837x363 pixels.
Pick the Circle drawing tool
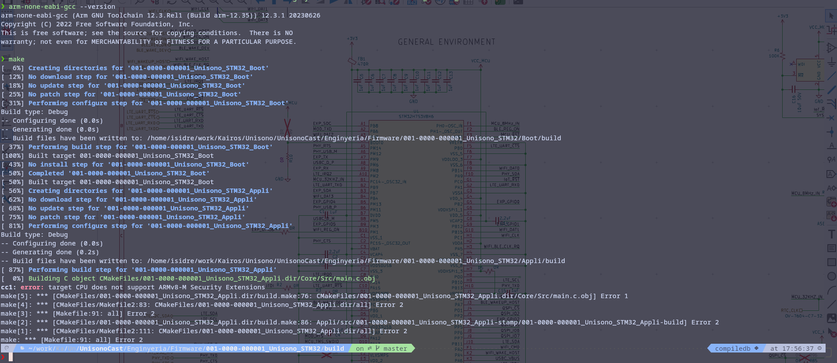pyautogui.click(x=832, y=276)
